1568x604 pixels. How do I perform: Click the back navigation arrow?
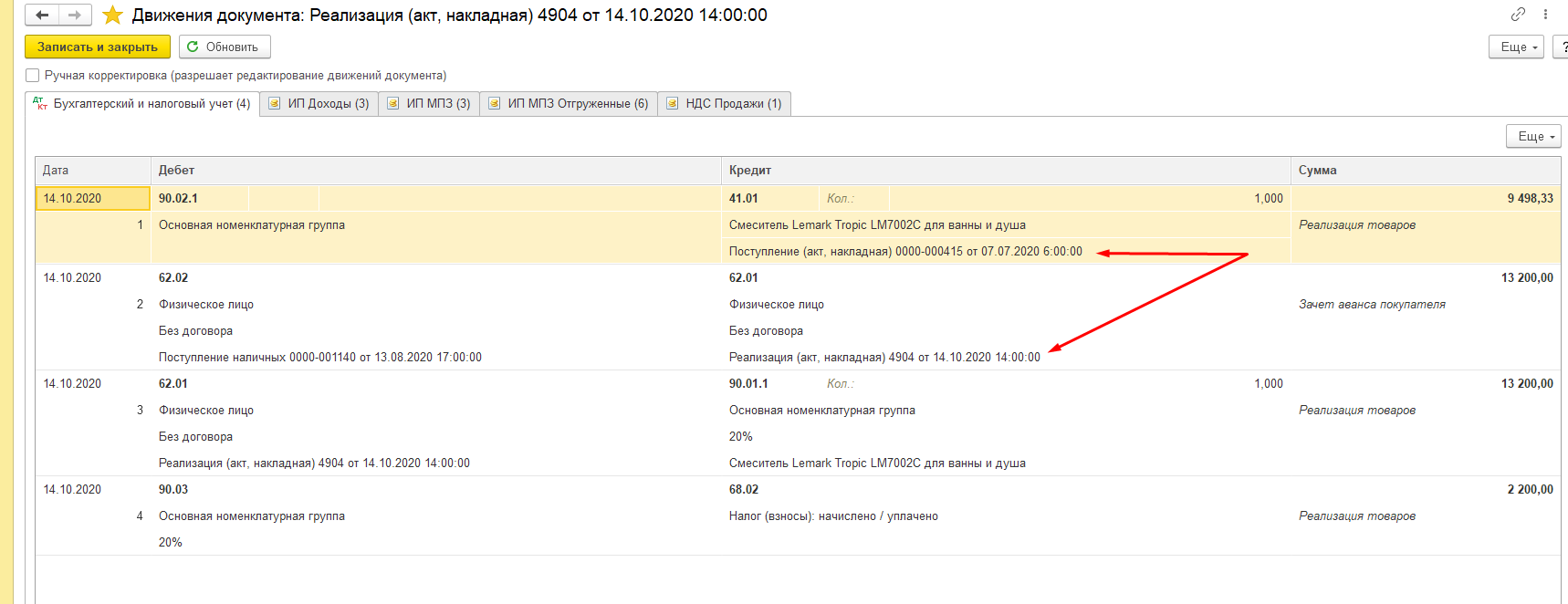pos(42,16)
